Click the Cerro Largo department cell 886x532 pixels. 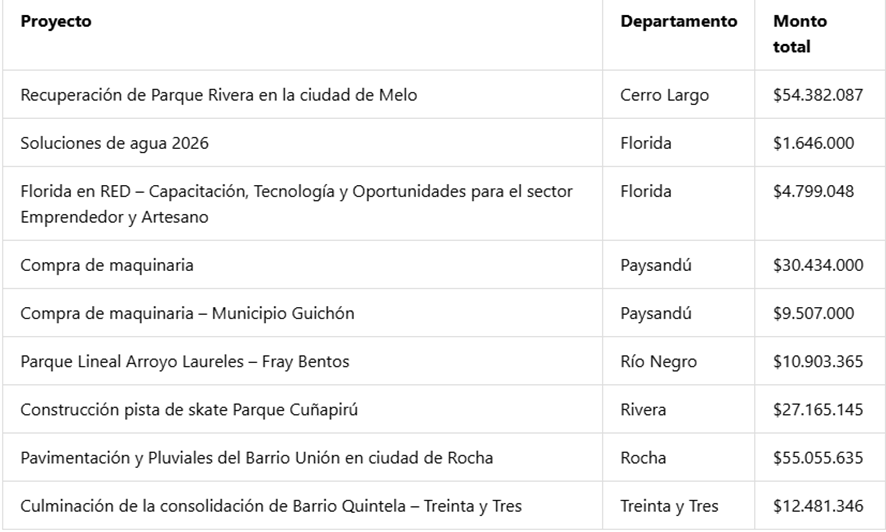[664, 95]
